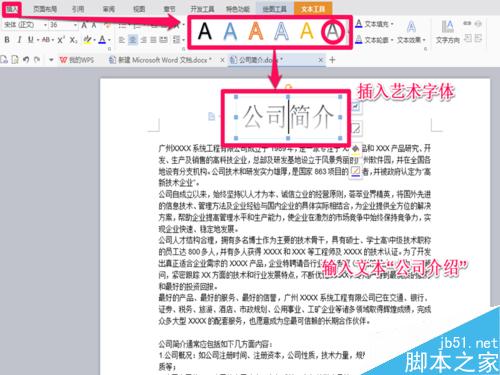
Task: Apply the font color button
Action: click(x=102, y=40)
